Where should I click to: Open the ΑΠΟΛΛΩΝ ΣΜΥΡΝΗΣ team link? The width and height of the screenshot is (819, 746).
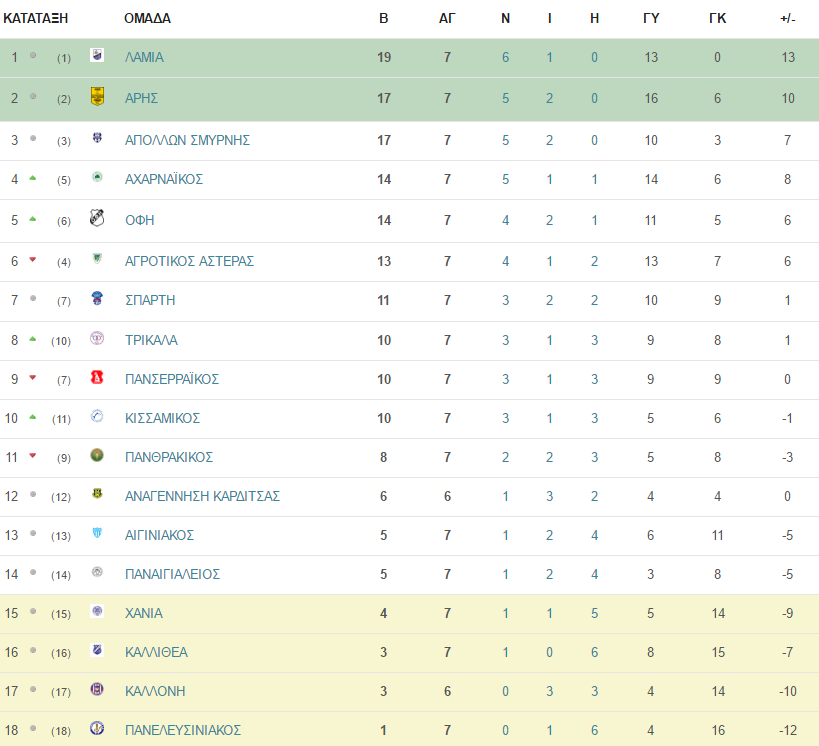(187, 140)
